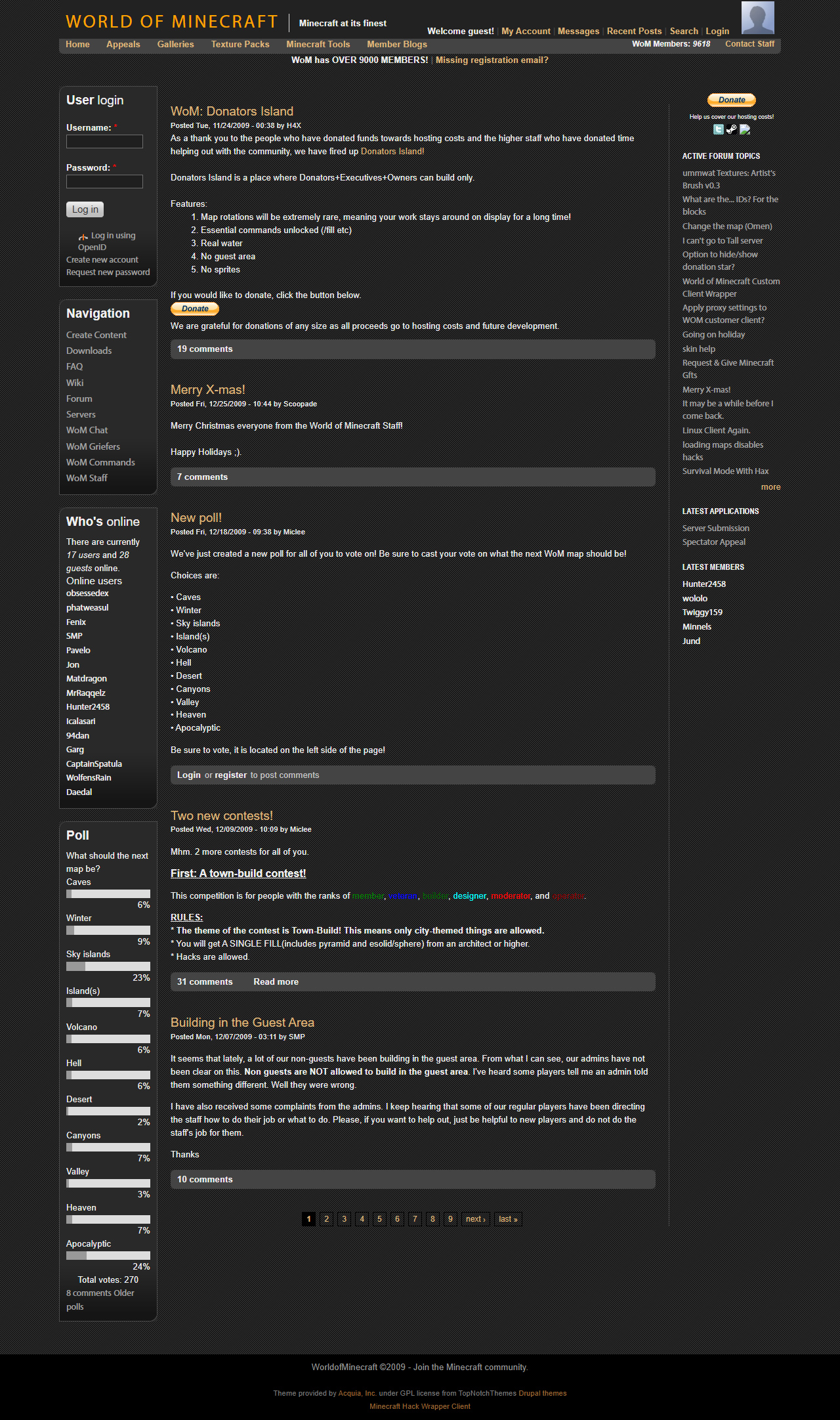Image resolution: width=840 pixels, height=1420 pixels.
Task: Click the WORLD OF MINECRAFT site title
Action: tap(172, 22)
